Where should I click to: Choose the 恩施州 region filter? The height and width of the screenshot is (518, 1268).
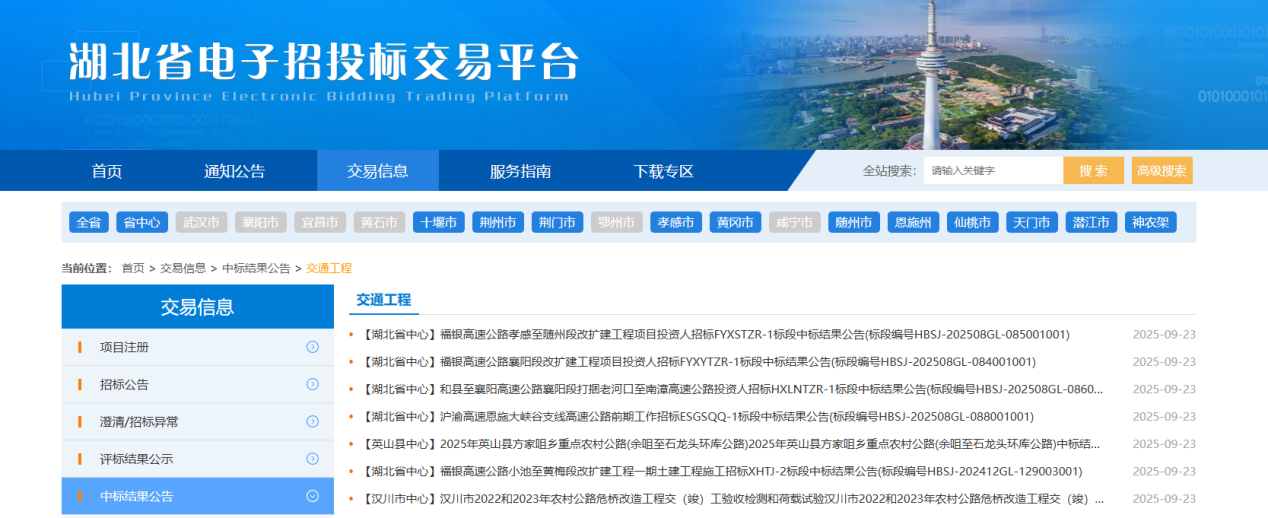coord(912,222)
